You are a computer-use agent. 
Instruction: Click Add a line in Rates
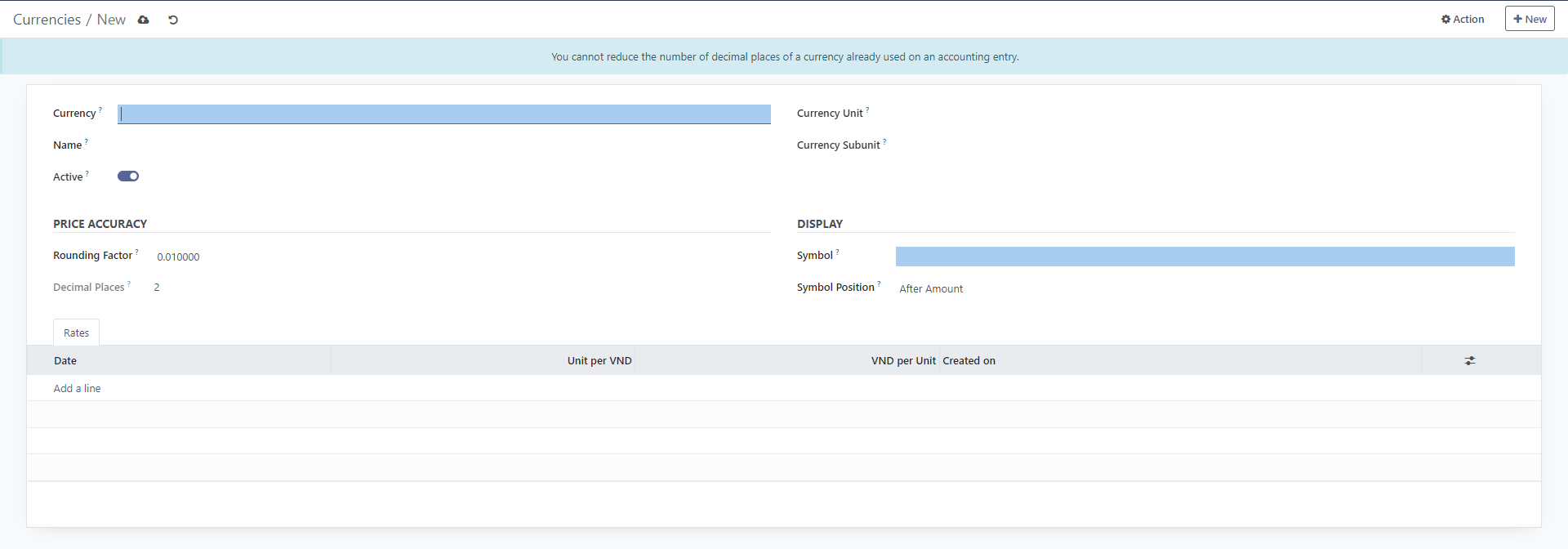[77, 388]
